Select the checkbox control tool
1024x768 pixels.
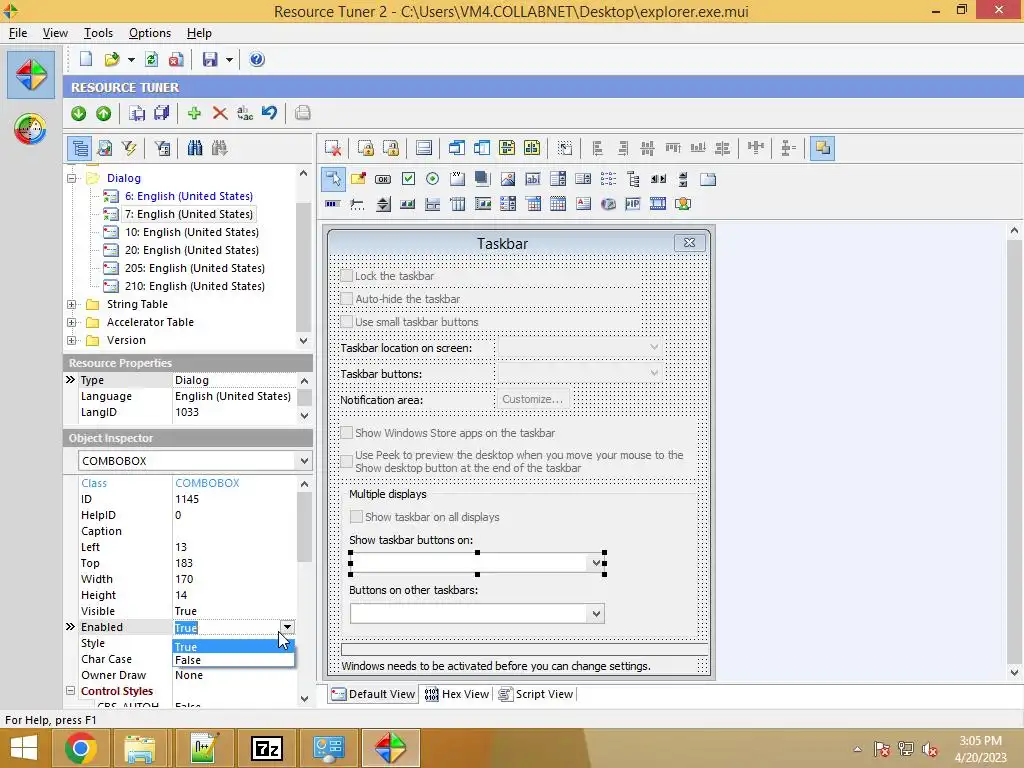(408, 179)
